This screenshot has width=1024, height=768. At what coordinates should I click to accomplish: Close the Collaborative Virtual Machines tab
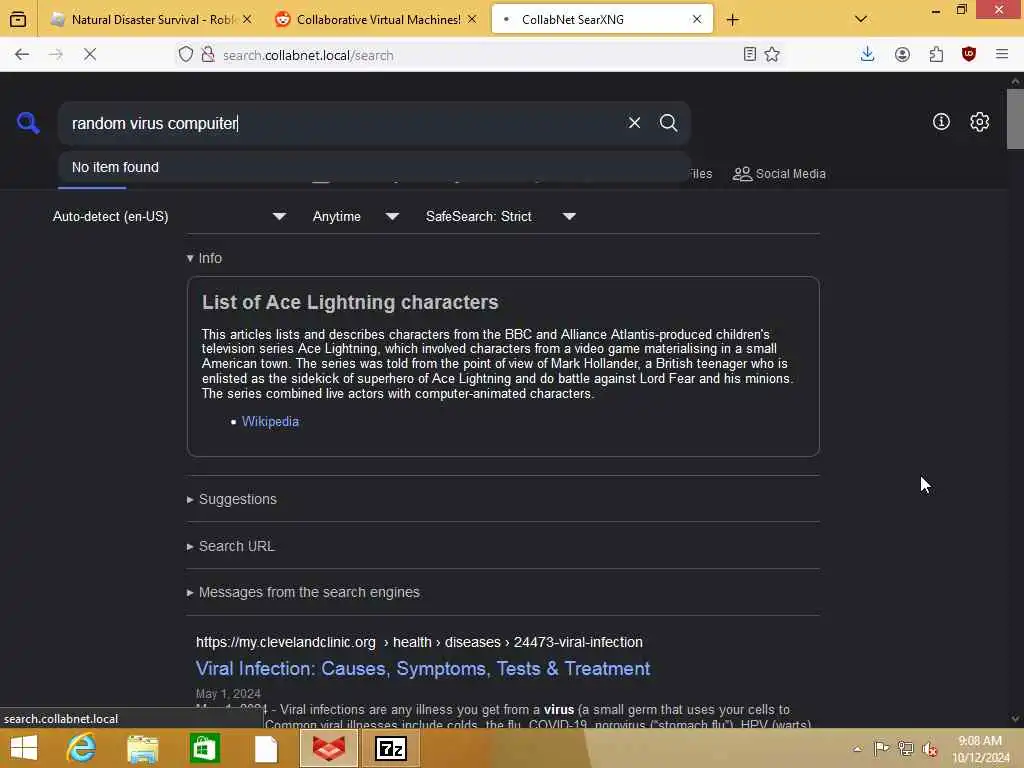472,20
